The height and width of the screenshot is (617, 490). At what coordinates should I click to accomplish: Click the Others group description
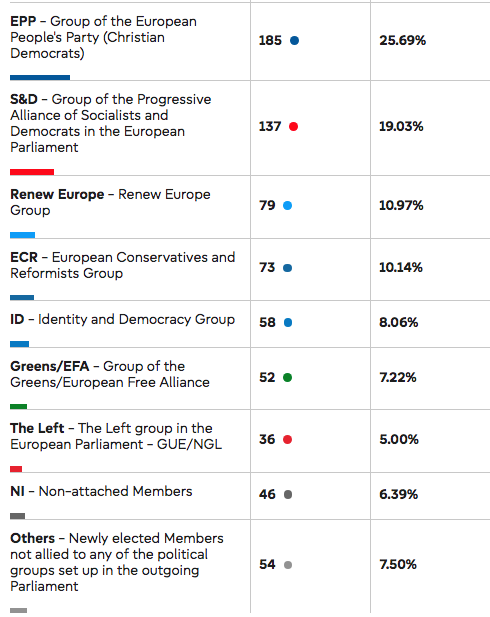(x=116, y=562)
